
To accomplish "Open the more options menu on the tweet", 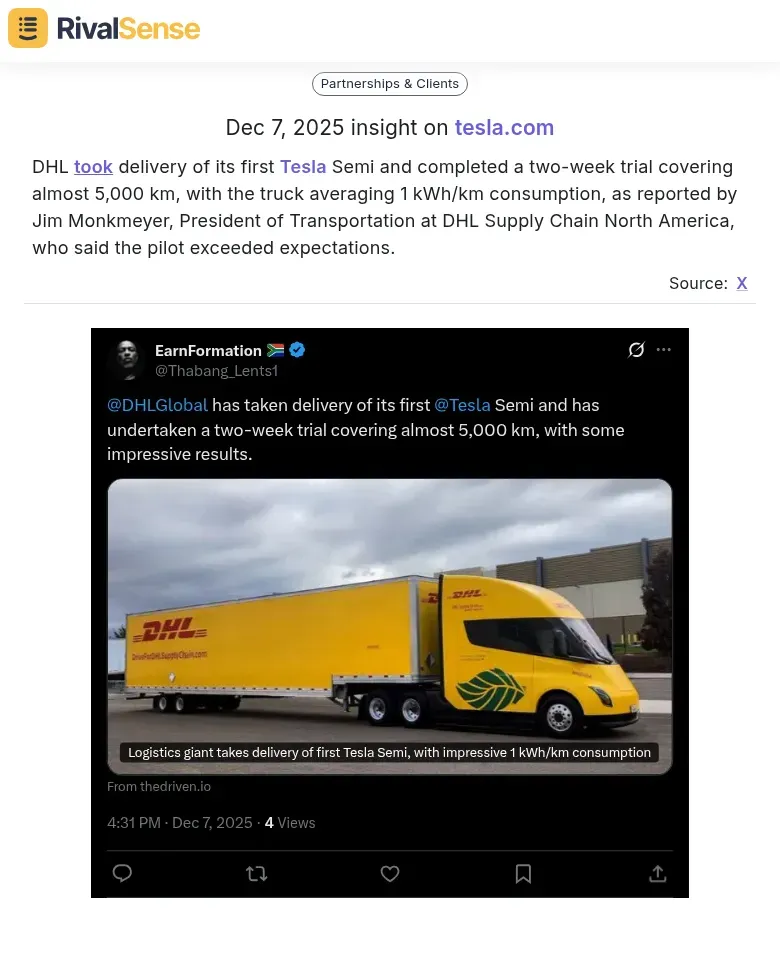I will click(663, 349).
